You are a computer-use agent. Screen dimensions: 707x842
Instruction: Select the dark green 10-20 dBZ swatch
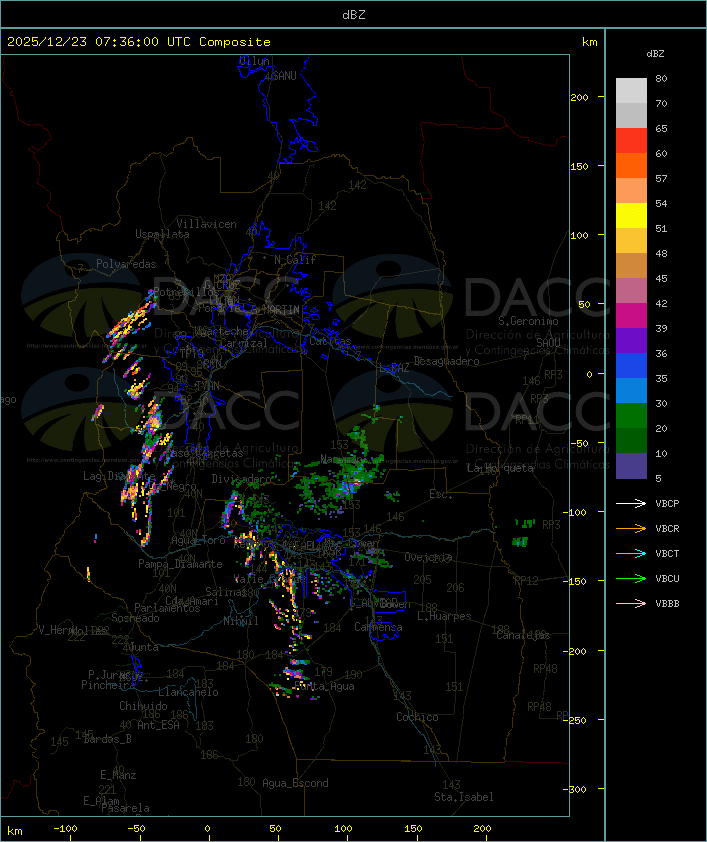tap(631, 440)
